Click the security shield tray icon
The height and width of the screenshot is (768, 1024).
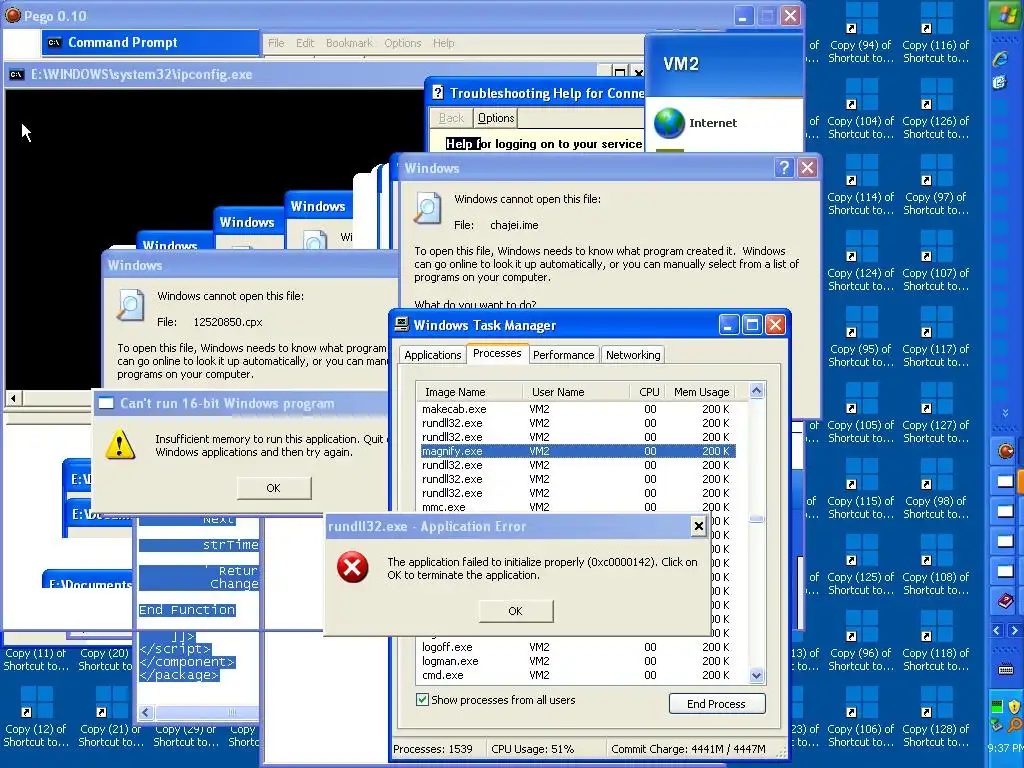coord(1014,706)
